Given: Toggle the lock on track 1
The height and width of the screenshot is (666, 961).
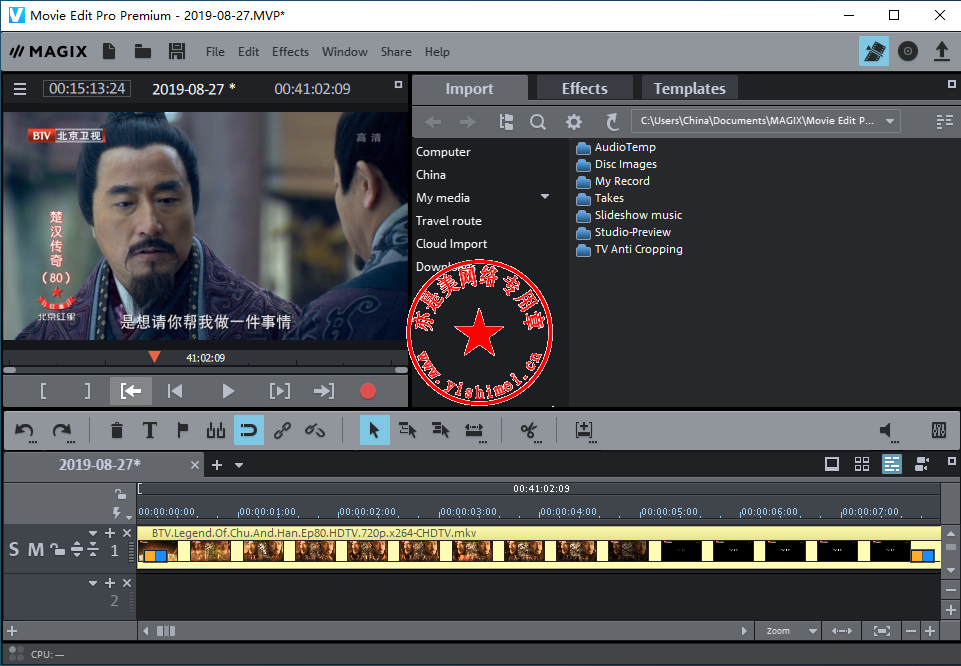Looking at the screenshot, I should pos(58,550).
